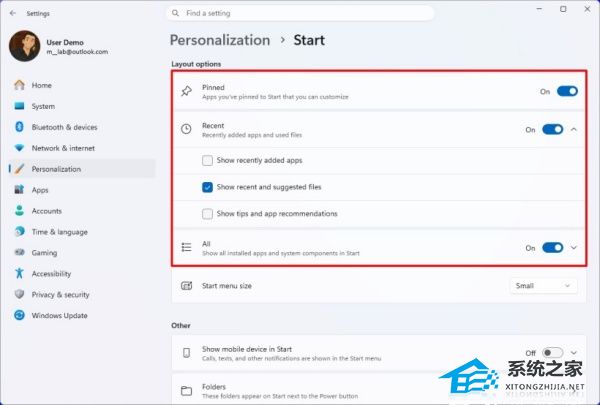Expand the All section chevron

click(574, 248)
